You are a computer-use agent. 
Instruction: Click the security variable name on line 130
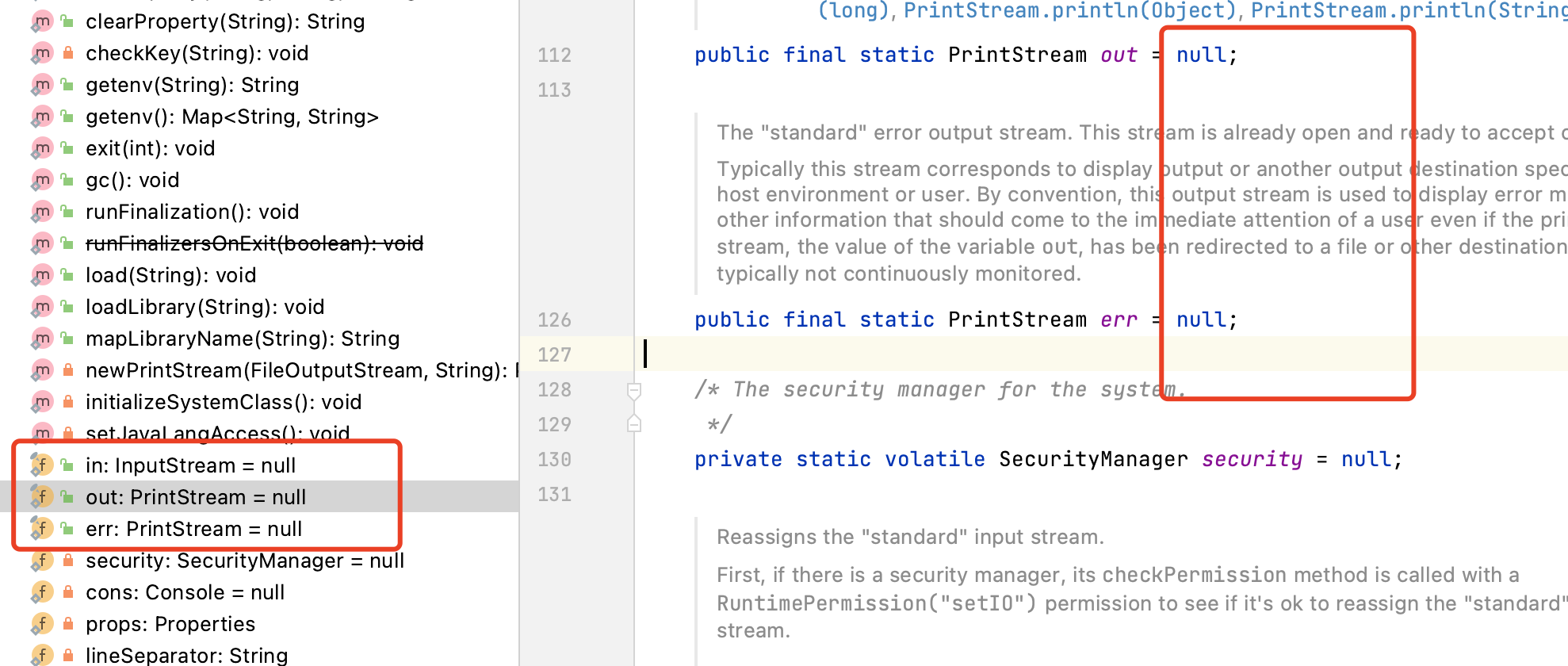pos(1252,459)
